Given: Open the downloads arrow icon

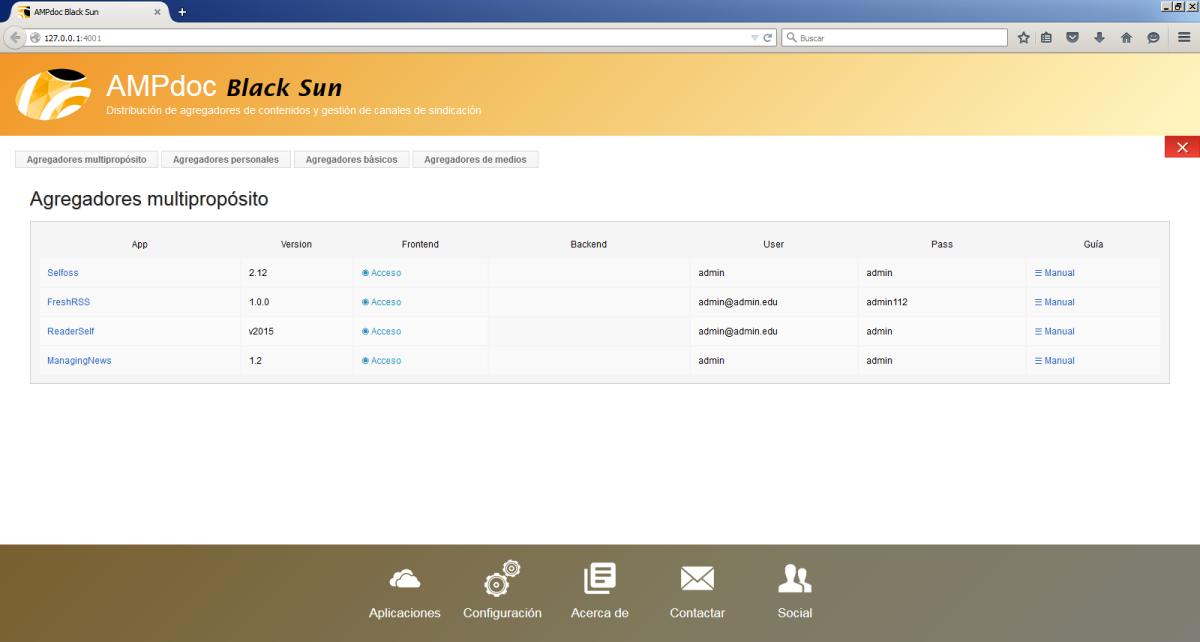Looking at the screenshot, I should click(1100, 38).
